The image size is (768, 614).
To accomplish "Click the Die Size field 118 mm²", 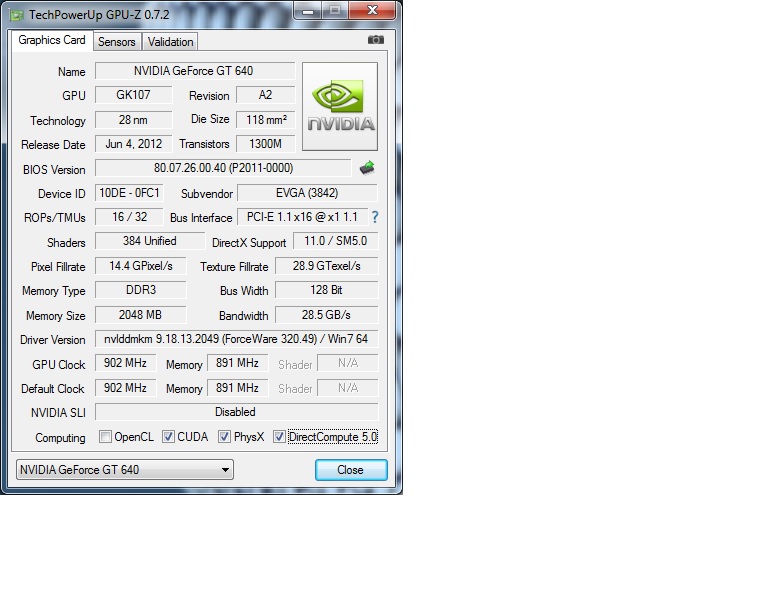I will [265, 119].
